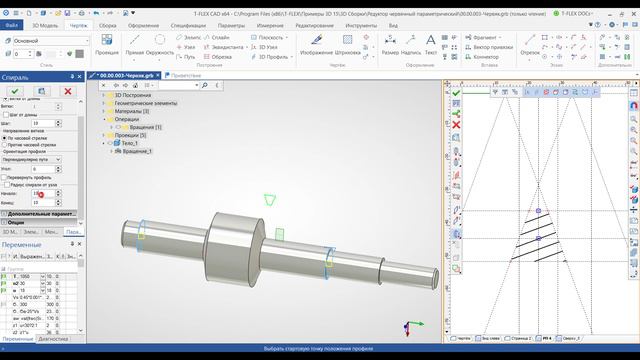Image resolution: width=640 pixels, height=360 pixels.
Task: Click the Undo arrow in quick access toolbar
Action: tap(96, 13)
